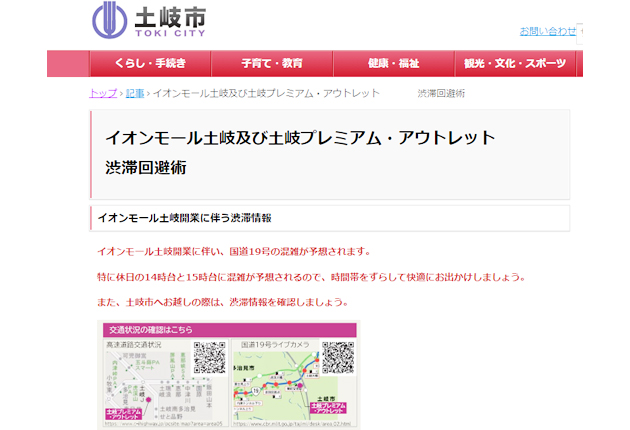Viewport: 630px width, 430px height.
Task: Open the 子育て・教育 menu
Action: click(272, 63)
